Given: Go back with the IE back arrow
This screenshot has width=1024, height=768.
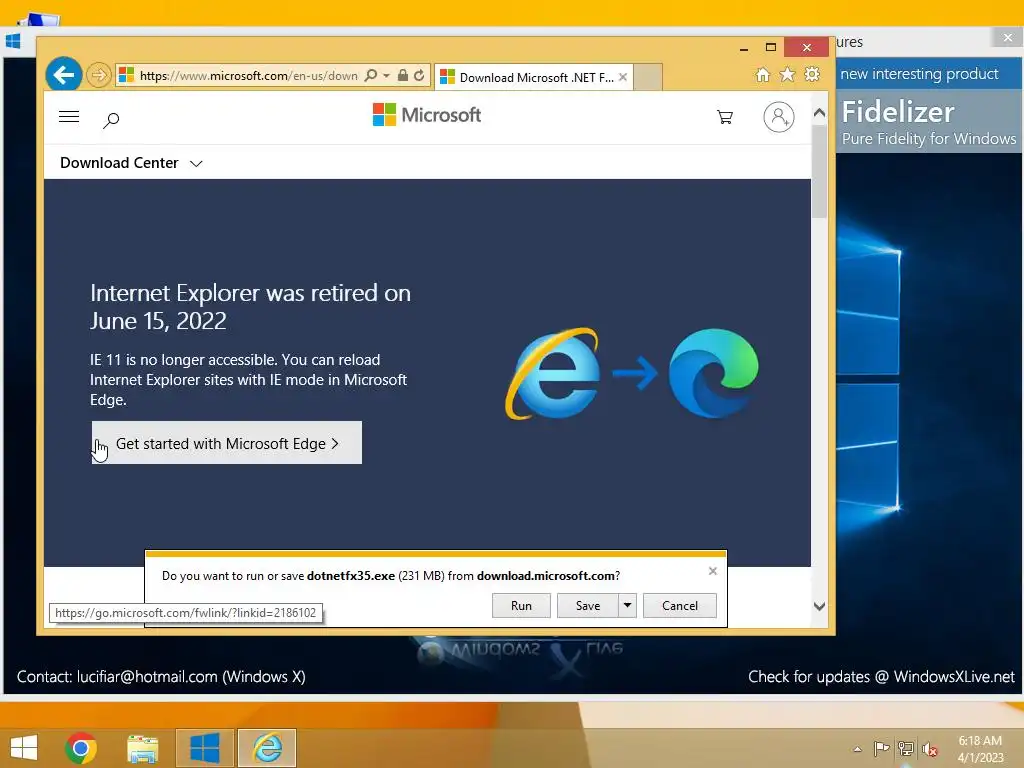Looking at the screenshot, I should (x=64, y=75).
